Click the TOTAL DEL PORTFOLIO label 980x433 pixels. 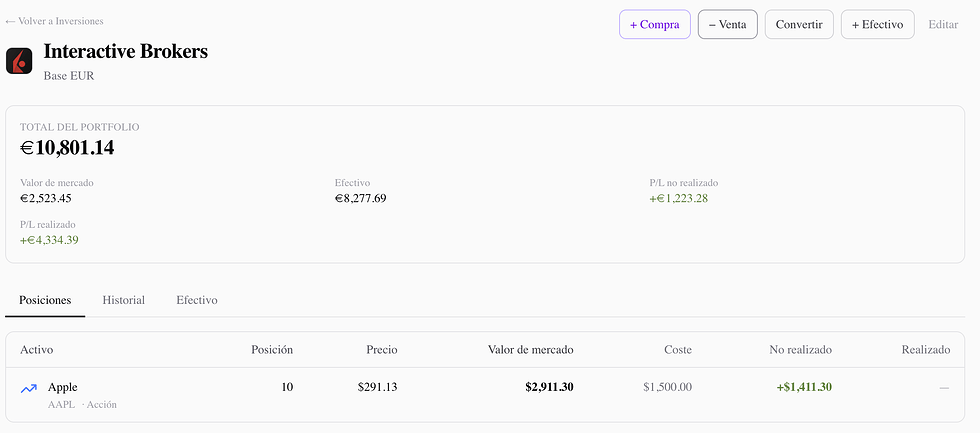pyautogui.click(x=79, y=127)
